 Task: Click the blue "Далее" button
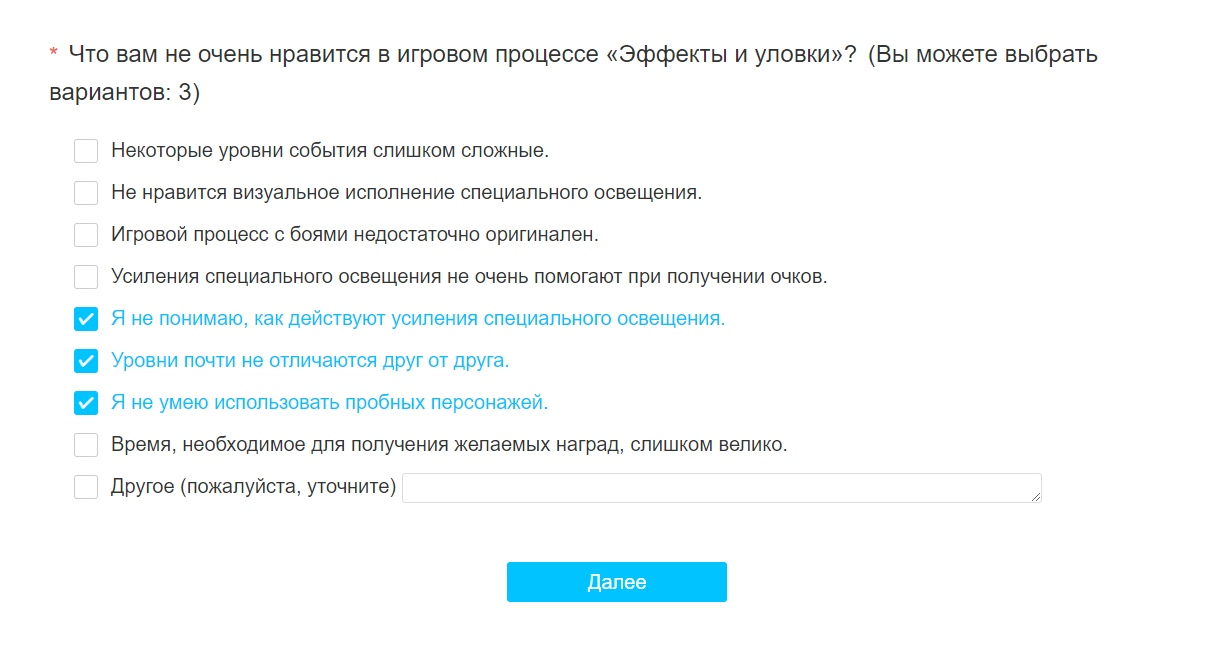coord(616,582)
